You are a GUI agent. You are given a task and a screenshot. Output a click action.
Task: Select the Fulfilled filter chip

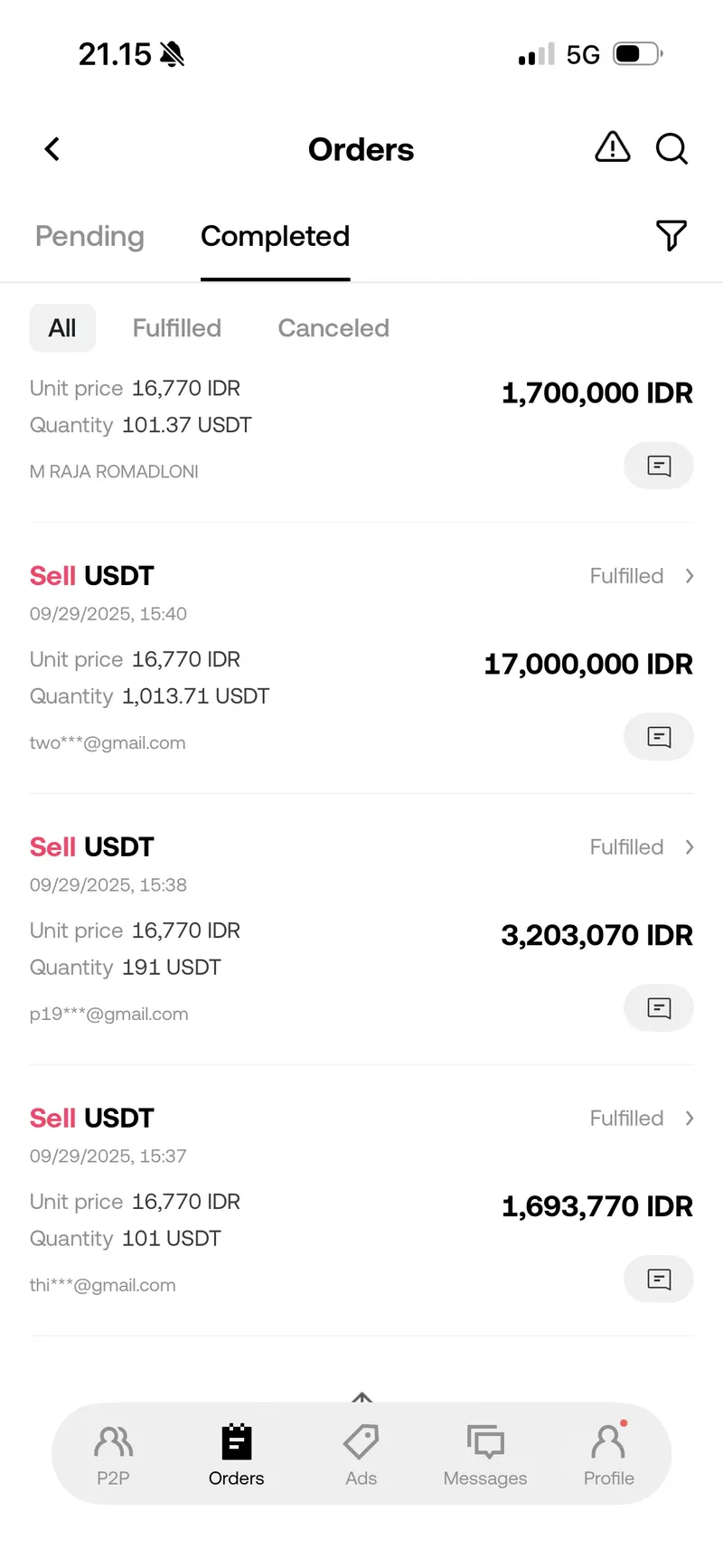(177, 328)
